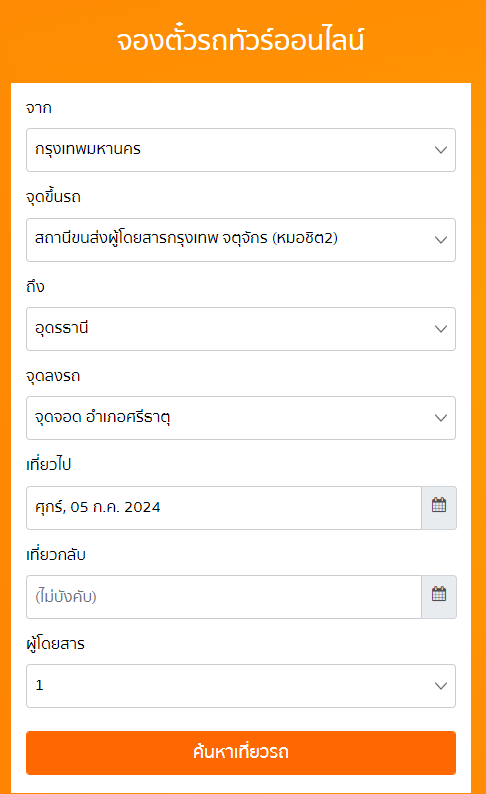Click the chevron arrow in กรุงเทพมหานคร box
Screen dimensions: 486x794
(x=441, y=150)
